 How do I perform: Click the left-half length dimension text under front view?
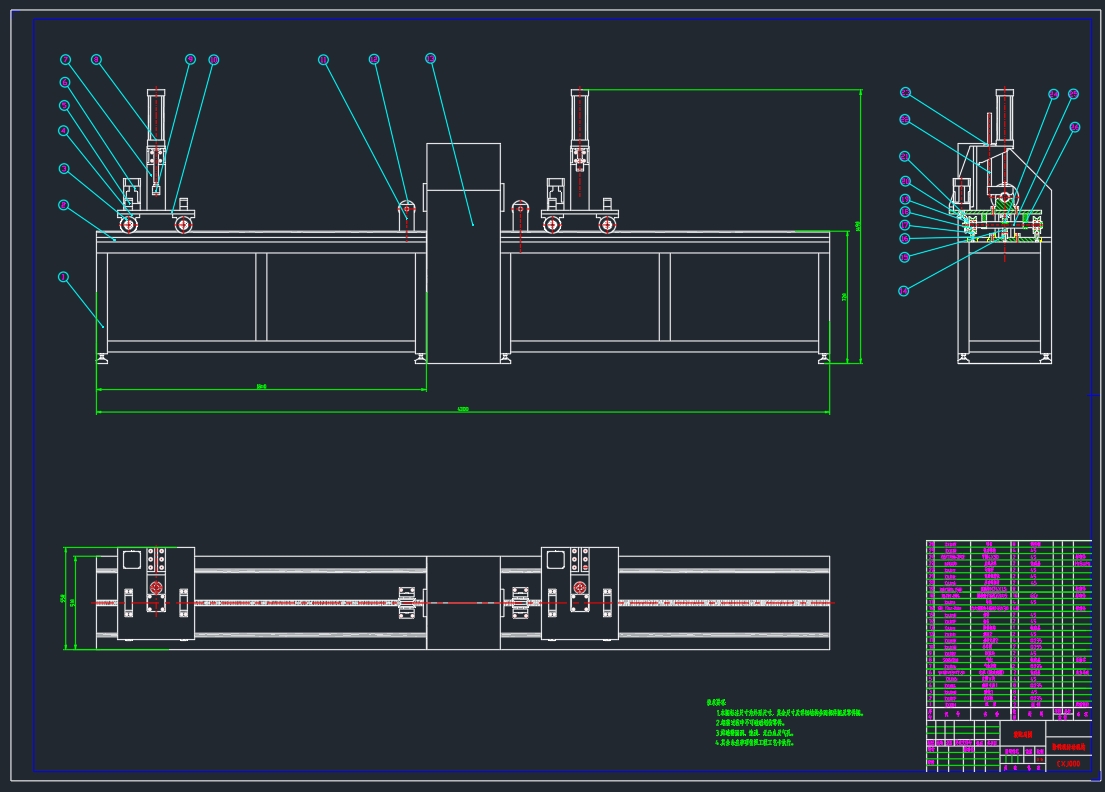coord(261,386)
